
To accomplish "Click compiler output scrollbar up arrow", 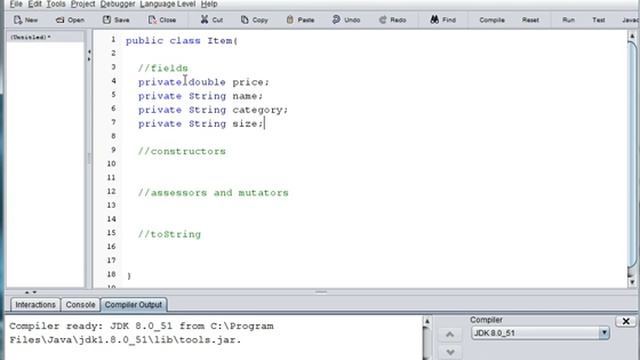I will [x=427, y=322].
